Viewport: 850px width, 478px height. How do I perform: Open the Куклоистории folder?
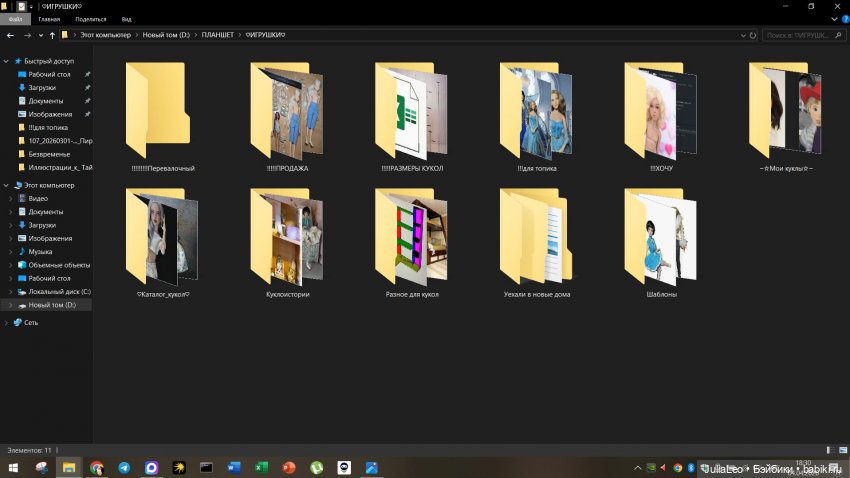pyautogui.click(x=288, y=238)
